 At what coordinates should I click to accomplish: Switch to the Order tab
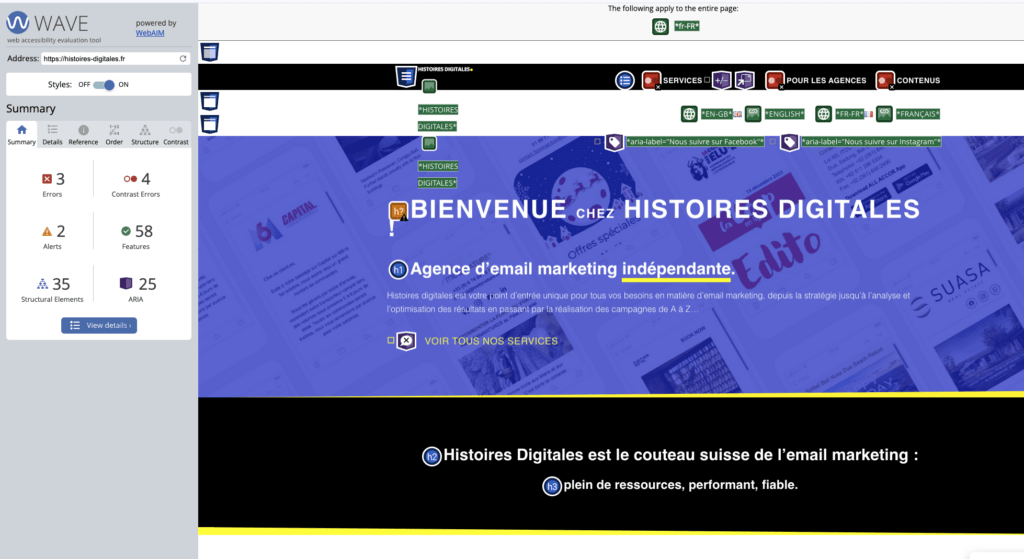114,135
